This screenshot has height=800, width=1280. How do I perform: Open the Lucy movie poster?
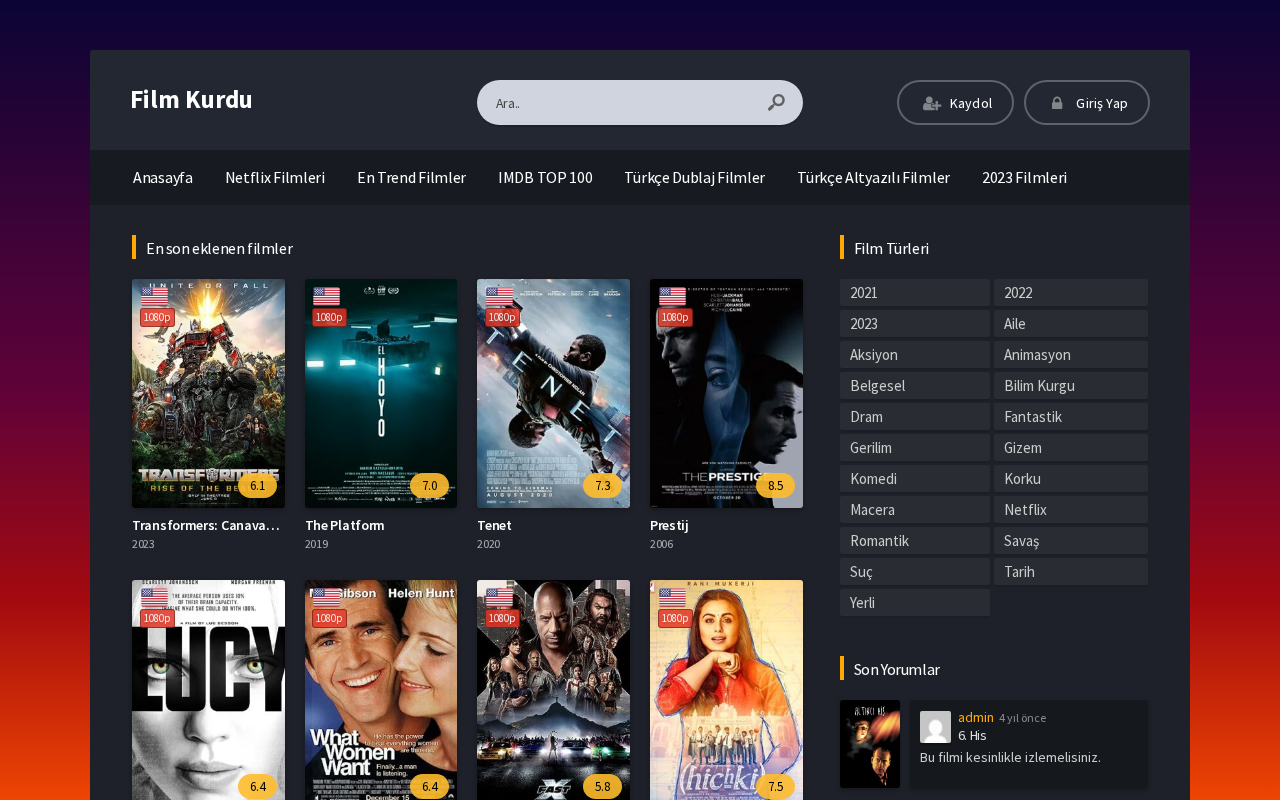tap(208, 690)
